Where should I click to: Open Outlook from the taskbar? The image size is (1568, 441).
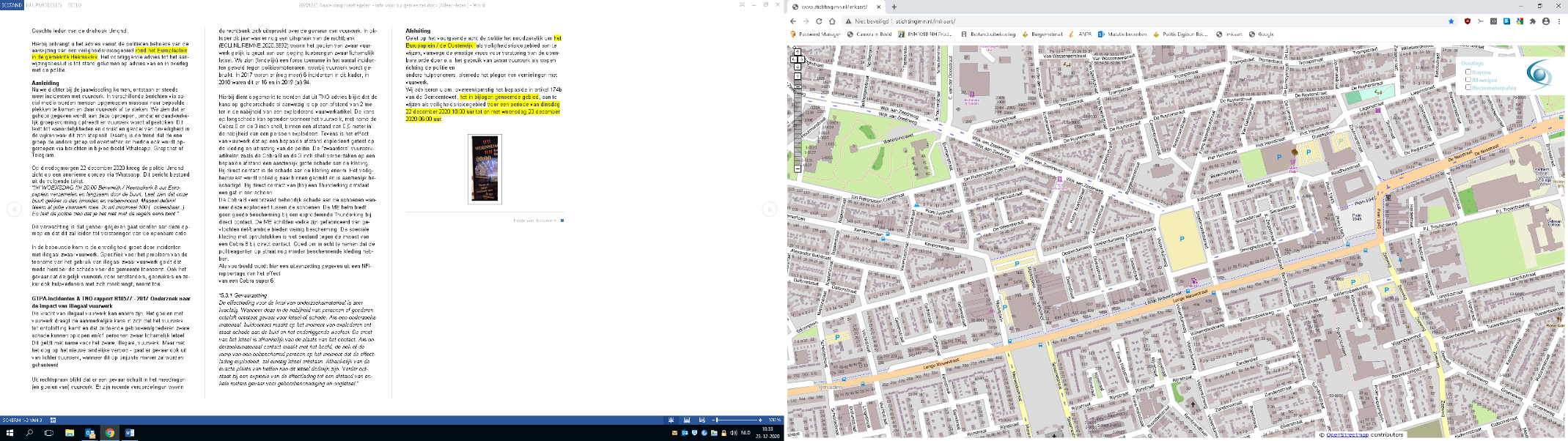89,433
